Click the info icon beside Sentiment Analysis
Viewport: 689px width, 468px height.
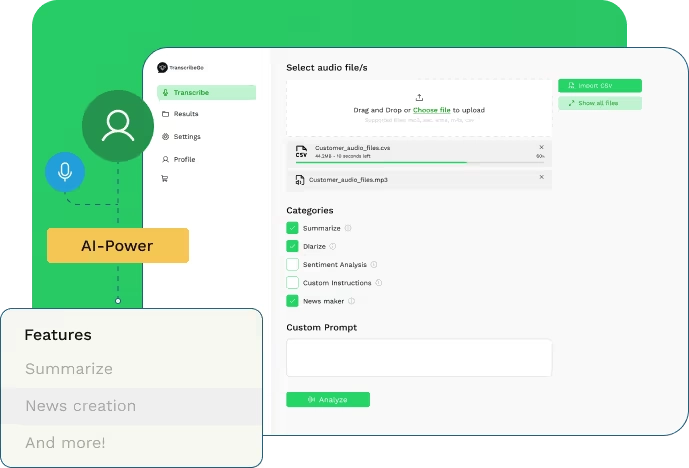point(374,265)
